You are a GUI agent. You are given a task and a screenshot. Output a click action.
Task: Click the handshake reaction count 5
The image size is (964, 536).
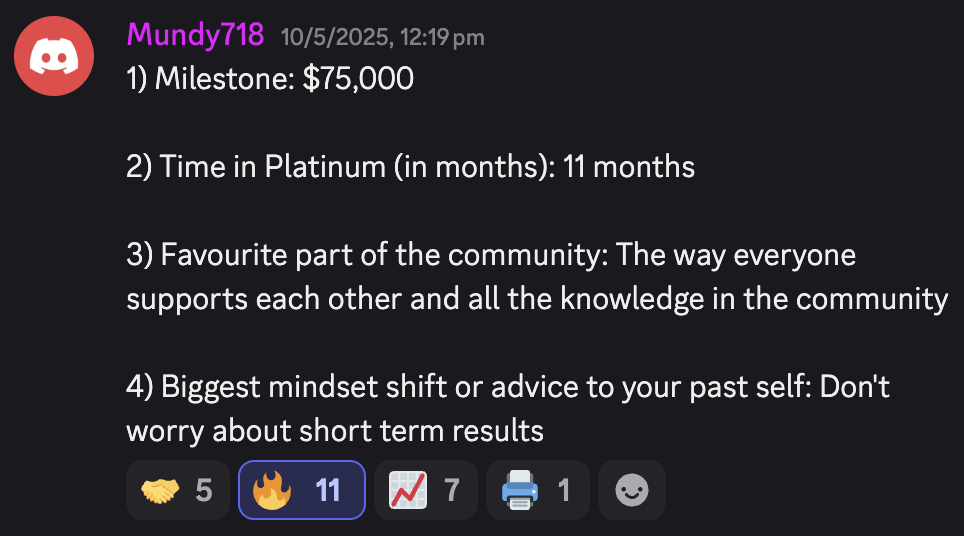click(x=204, y=491)
